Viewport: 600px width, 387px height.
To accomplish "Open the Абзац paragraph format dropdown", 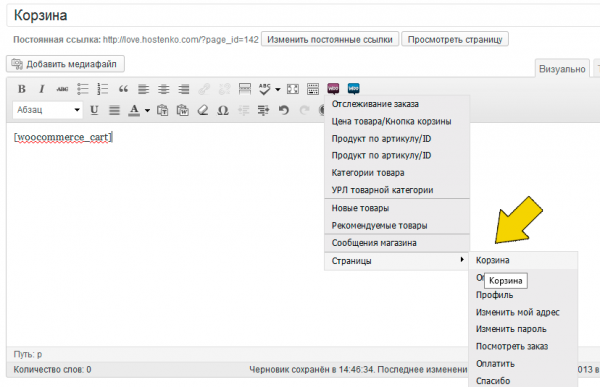I will tap(48, 110).
